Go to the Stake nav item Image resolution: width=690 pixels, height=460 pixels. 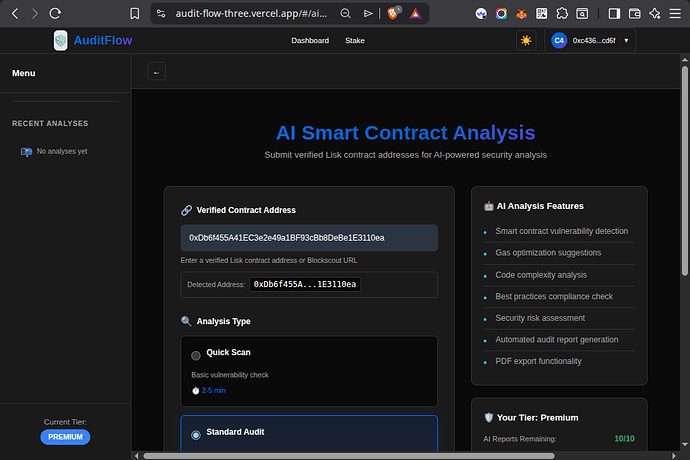coord(355,40)
